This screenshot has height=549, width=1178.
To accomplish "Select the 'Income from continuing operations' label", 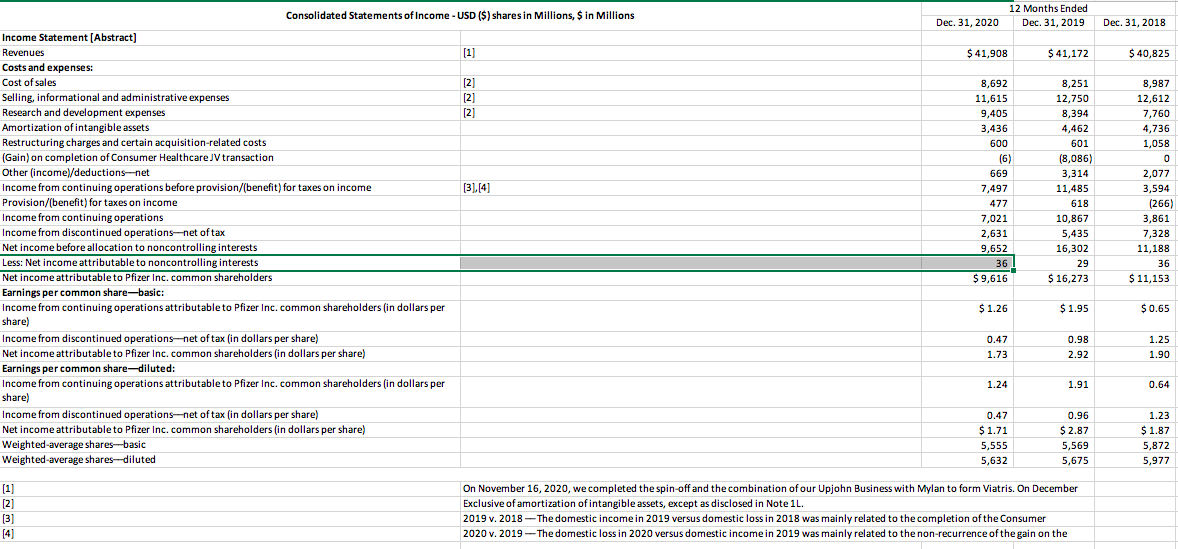I will pyautogui.click(x=83, y=218).
